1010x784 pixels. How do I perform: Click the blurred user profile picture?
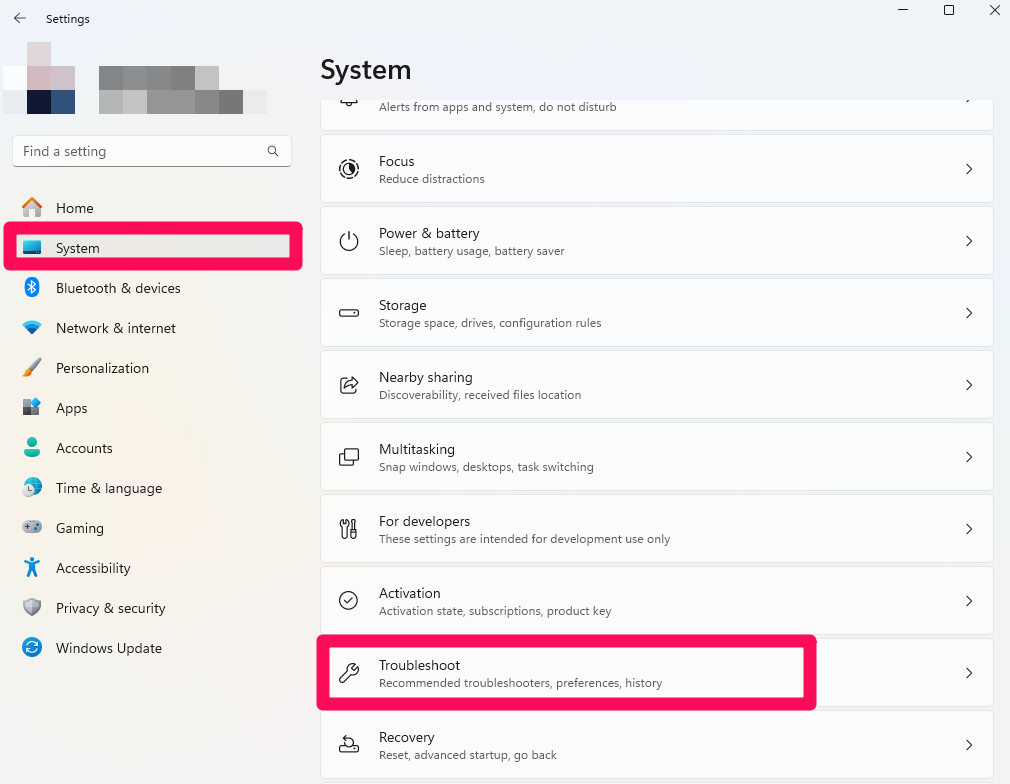39,78
